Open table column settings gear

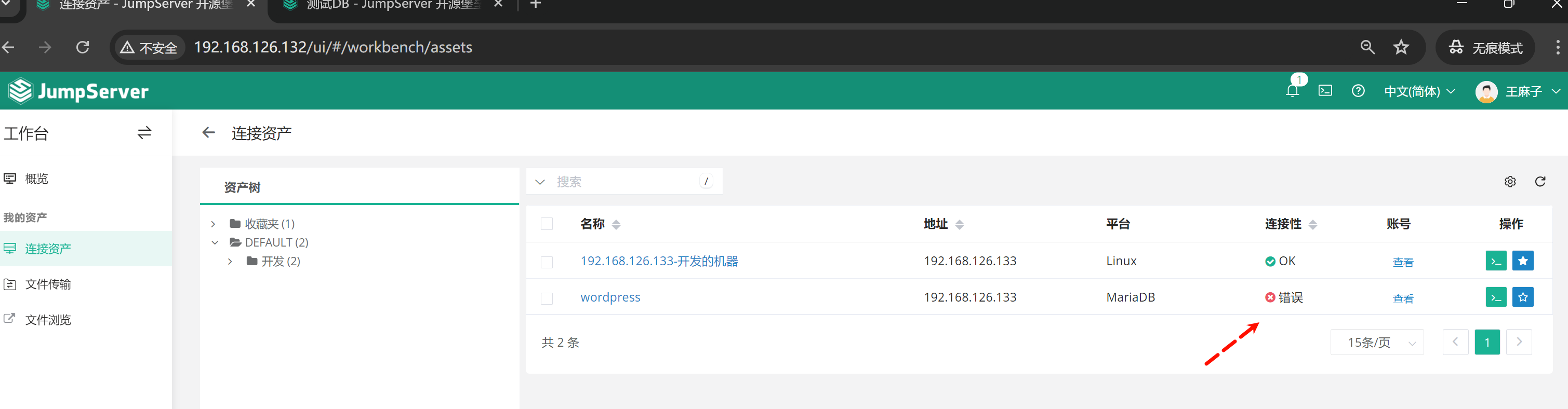coord(1510,182)
